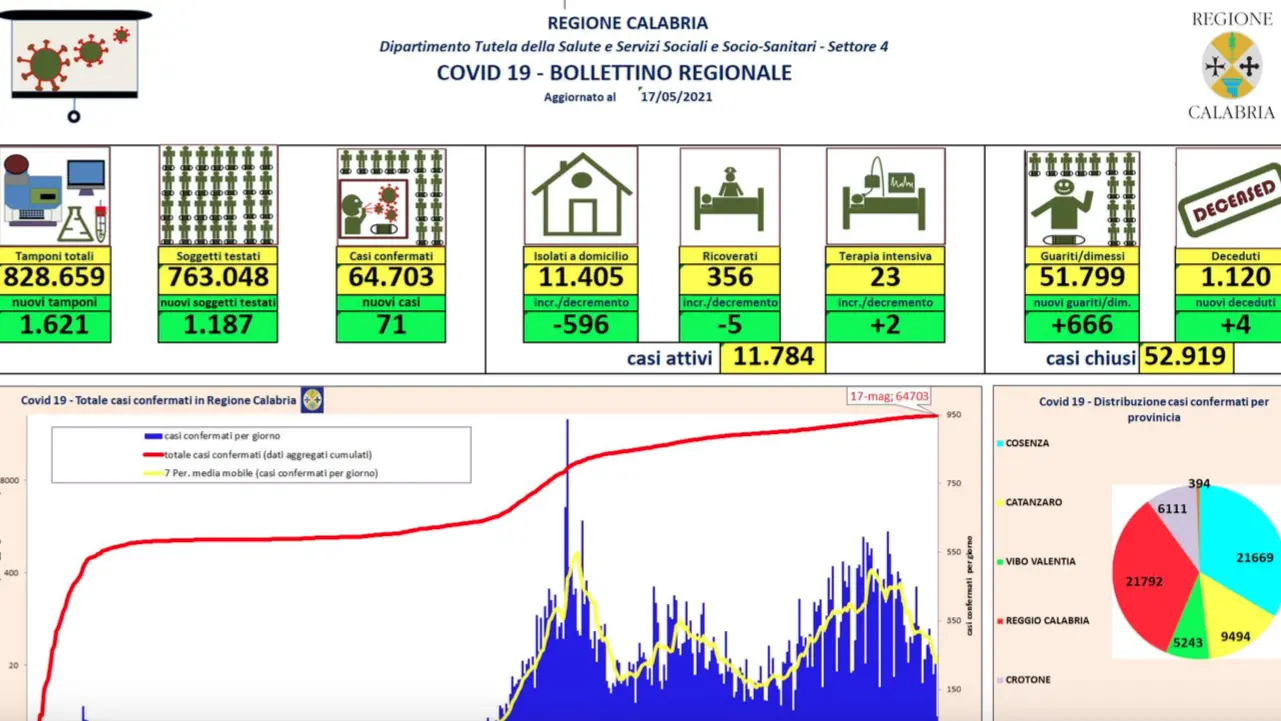The image size is (1281, 721).
Task: Click the Cosenza legend entry
Action: pos(1027,443)
